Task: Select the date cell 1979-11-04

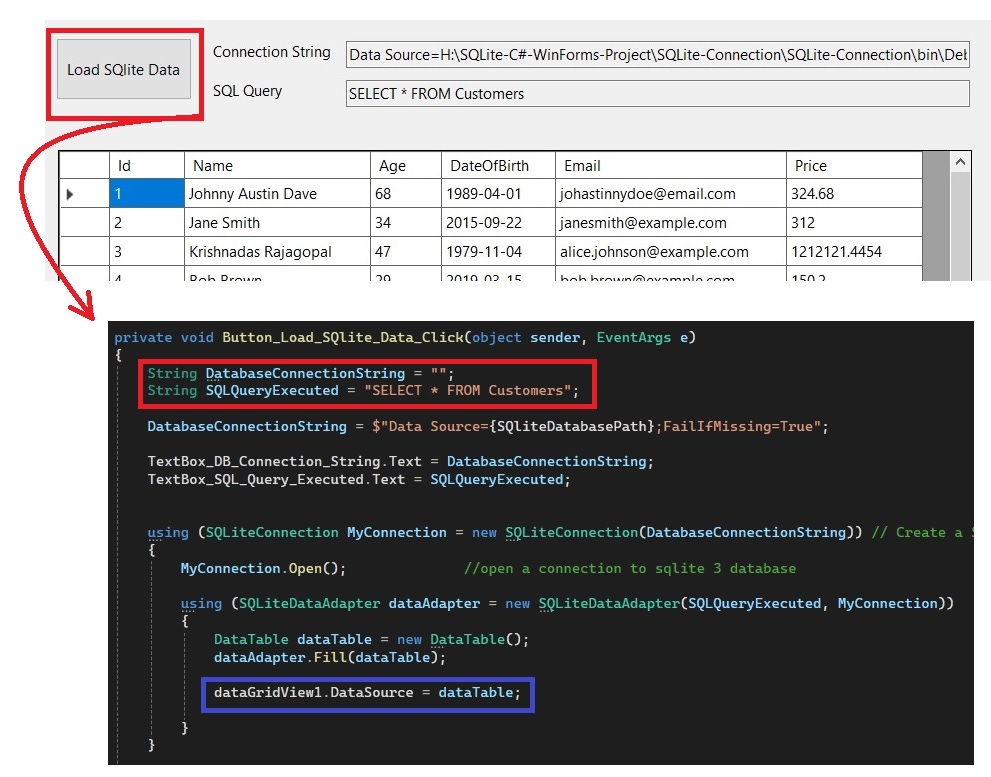Action: [x=498, y=252]
